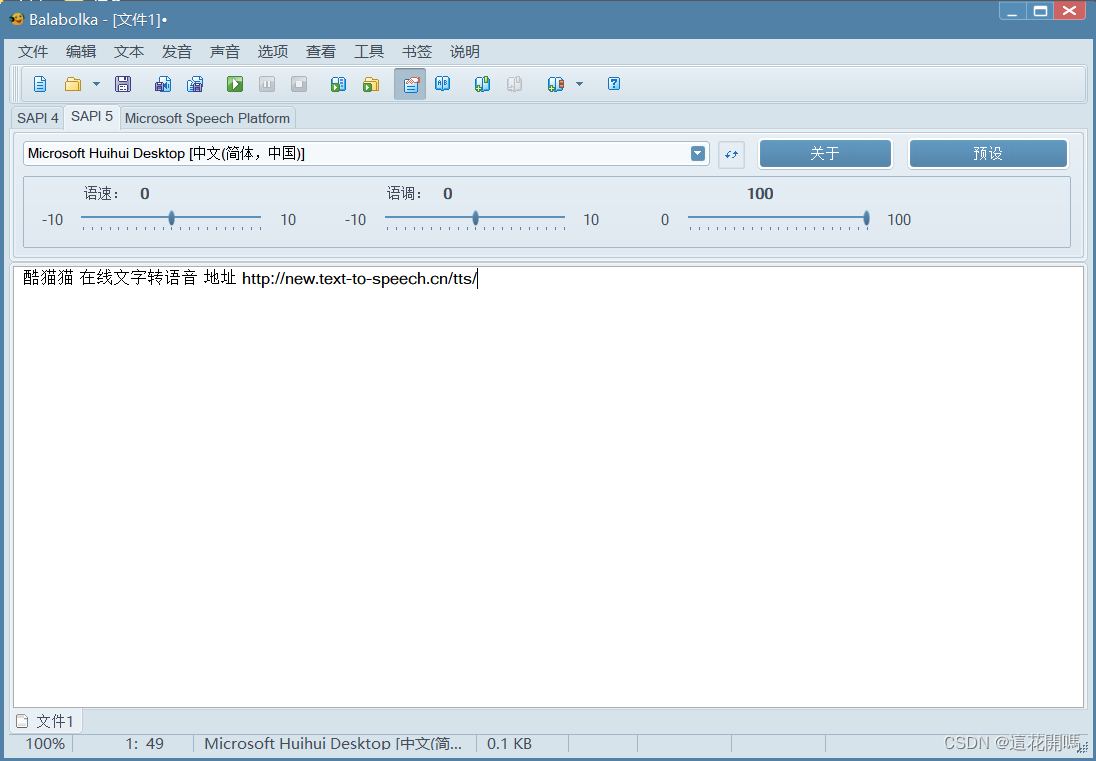Click the 预设 button
This screenshot has width=1096, height=761.
click(988, 154)
